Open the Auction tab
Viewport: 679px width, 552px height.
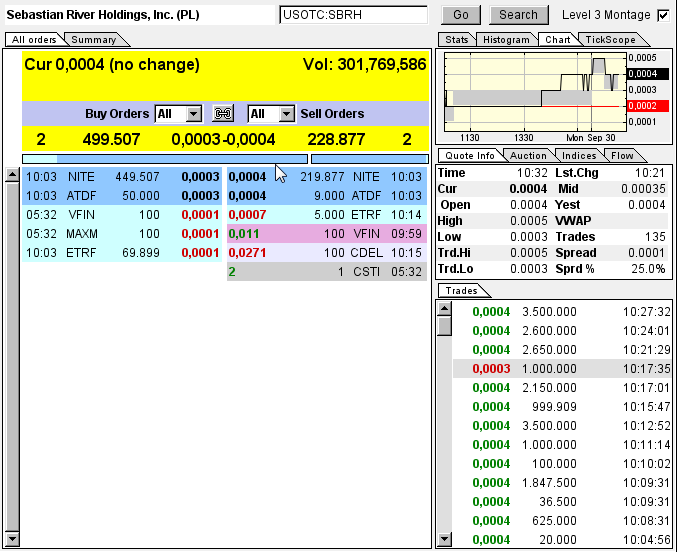528,156
